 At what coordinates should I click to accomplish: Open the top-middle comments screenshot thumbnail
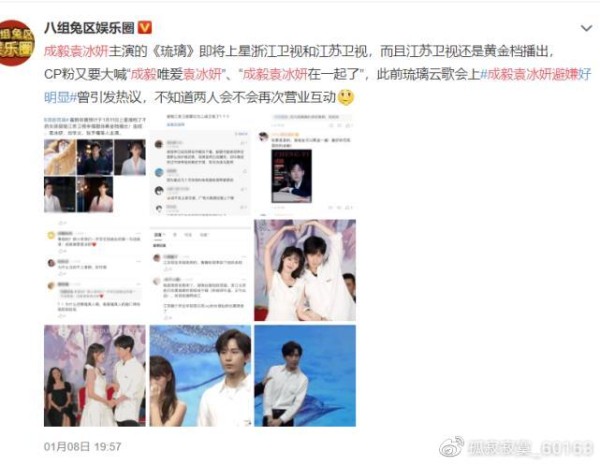click(200, 163)
